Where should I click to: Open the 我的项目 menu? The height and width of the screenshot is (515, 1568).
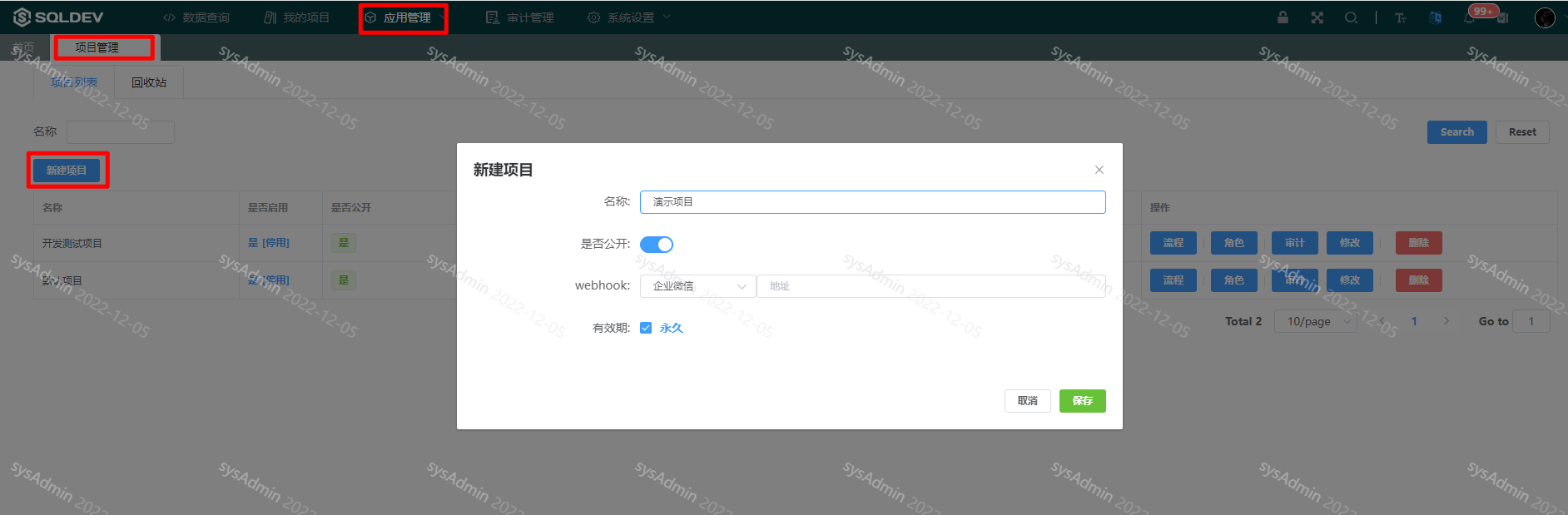point(297,17)
